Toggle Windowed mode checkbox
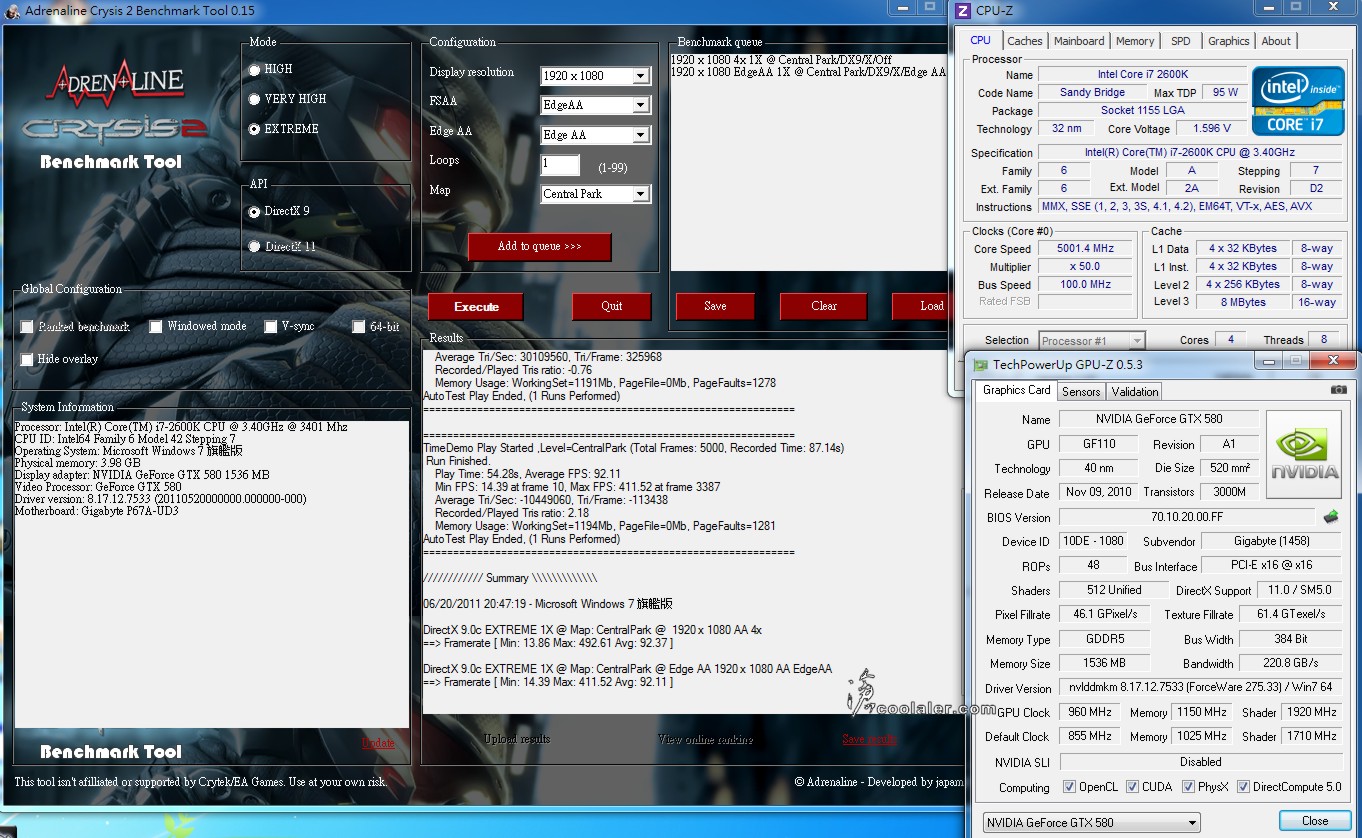The width and height of the screenshot is (1362, 838). coord(156,327)
